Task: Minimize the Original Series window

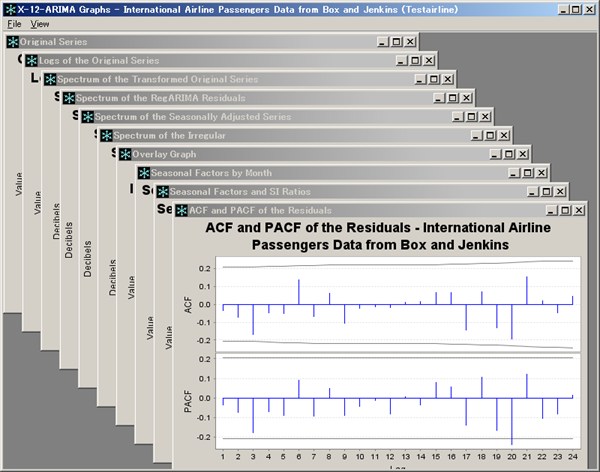Action: [x=383, y=42]
